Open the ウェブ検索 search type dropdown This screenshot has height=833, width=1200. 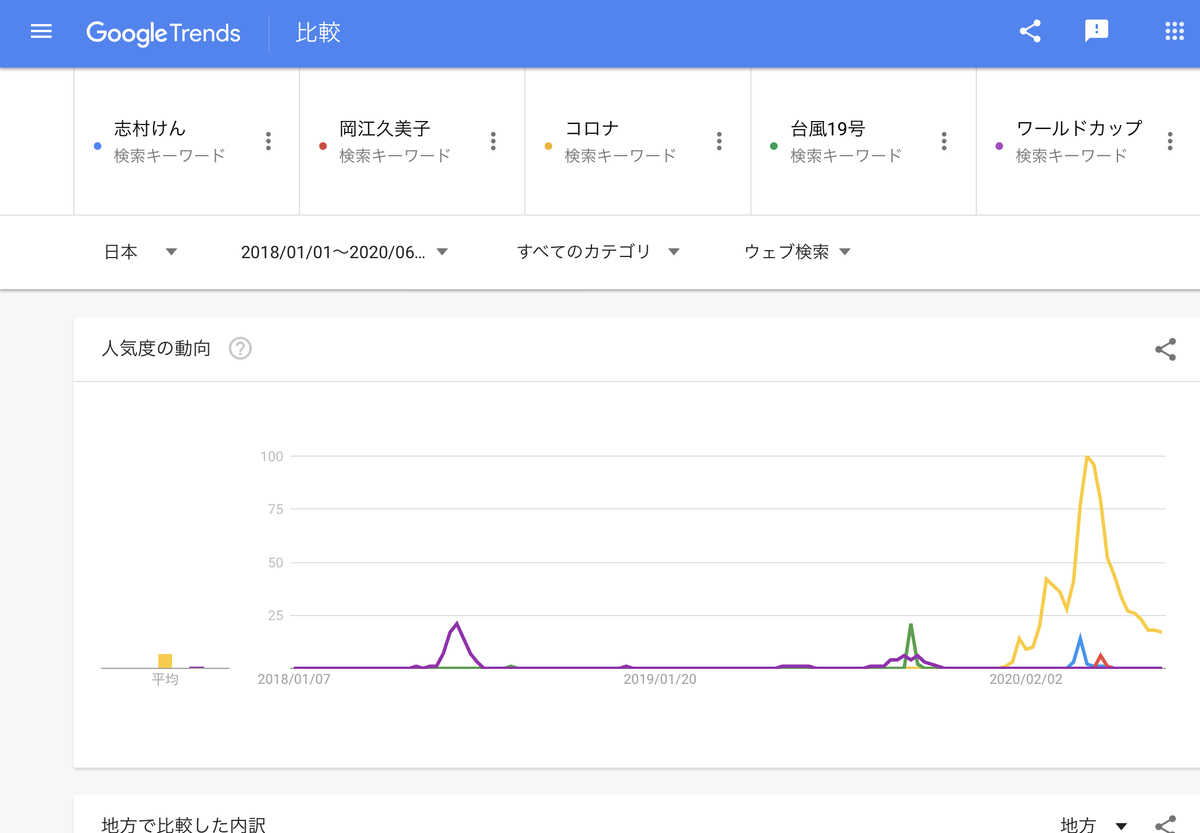[x=798, y=252]
